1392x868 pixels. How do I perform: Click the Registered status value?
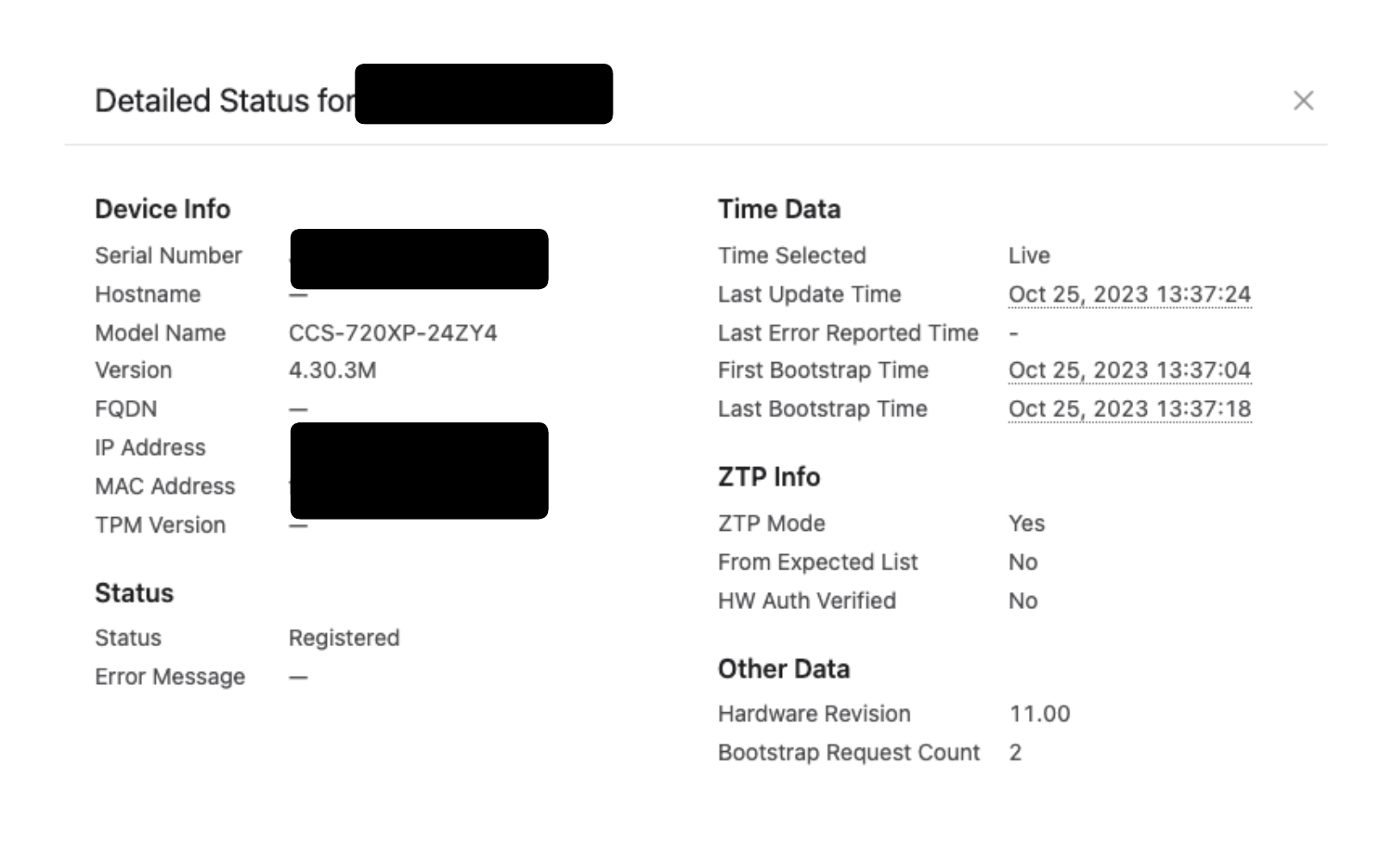click(343, 637)
